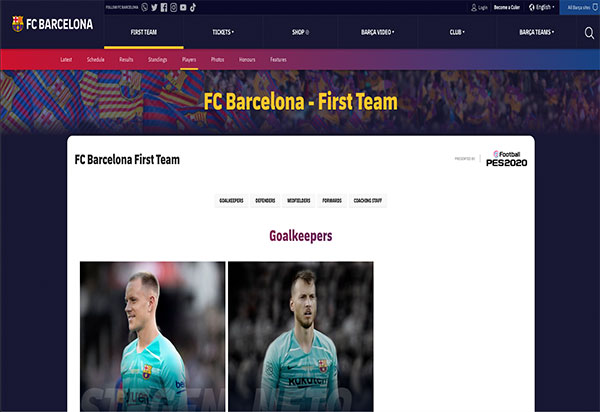The width and height of the screenshot is (600, 412).
Task: Click the Login user icon
Action: pyautogui.click(x=474, y=7)
